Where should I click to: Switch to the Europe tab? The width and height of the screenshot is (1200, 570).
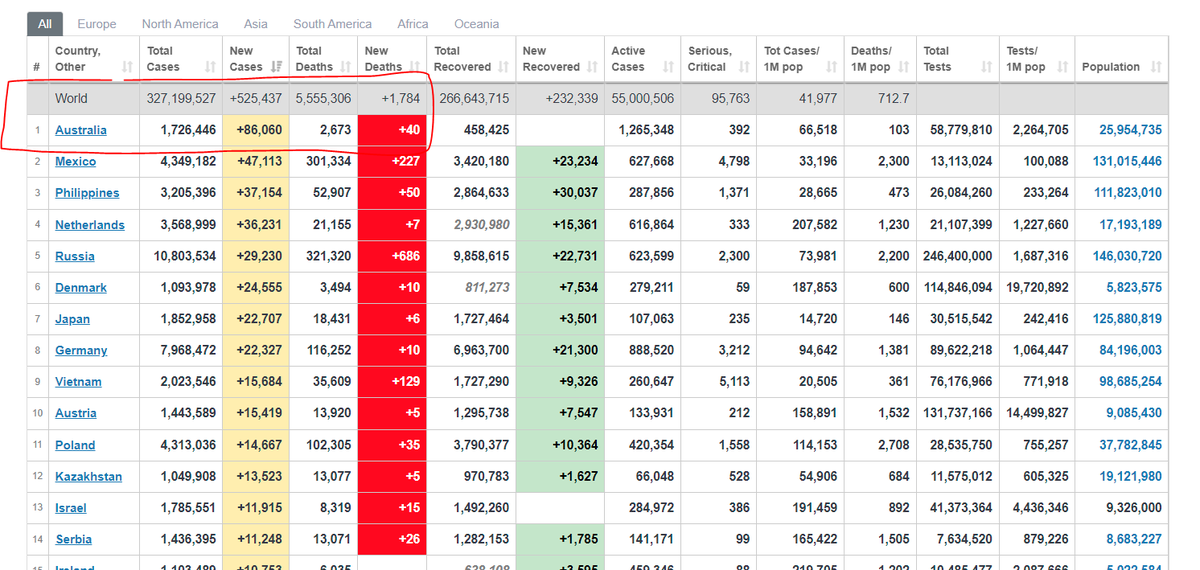click(96, 24)
